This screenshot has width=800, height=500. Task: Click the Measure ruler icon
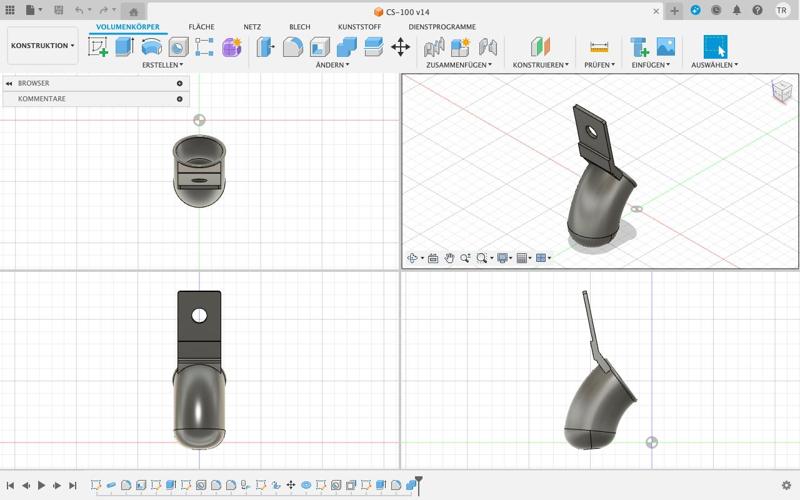(x=599, y=47)
